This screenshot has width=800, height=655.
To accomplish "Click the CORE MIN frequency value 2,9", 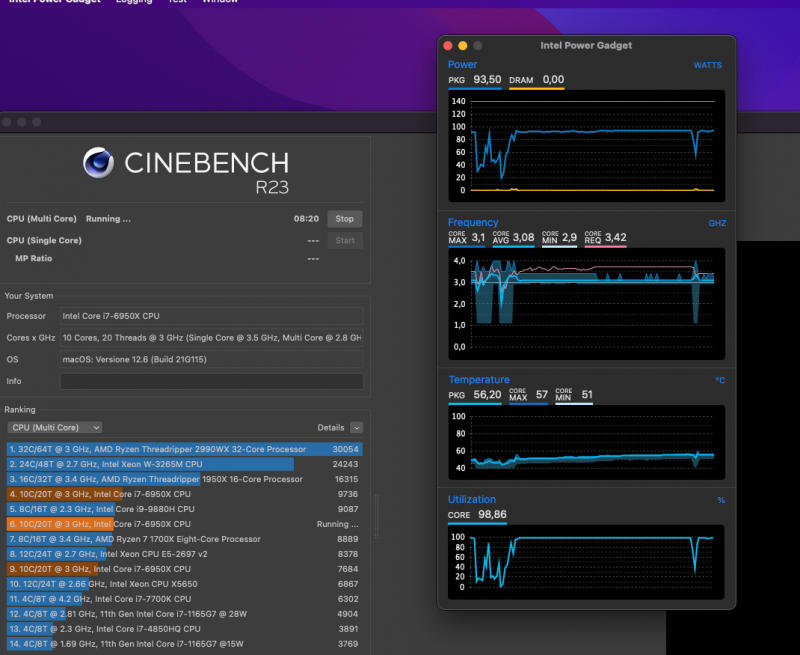I will tap(569, 237).
